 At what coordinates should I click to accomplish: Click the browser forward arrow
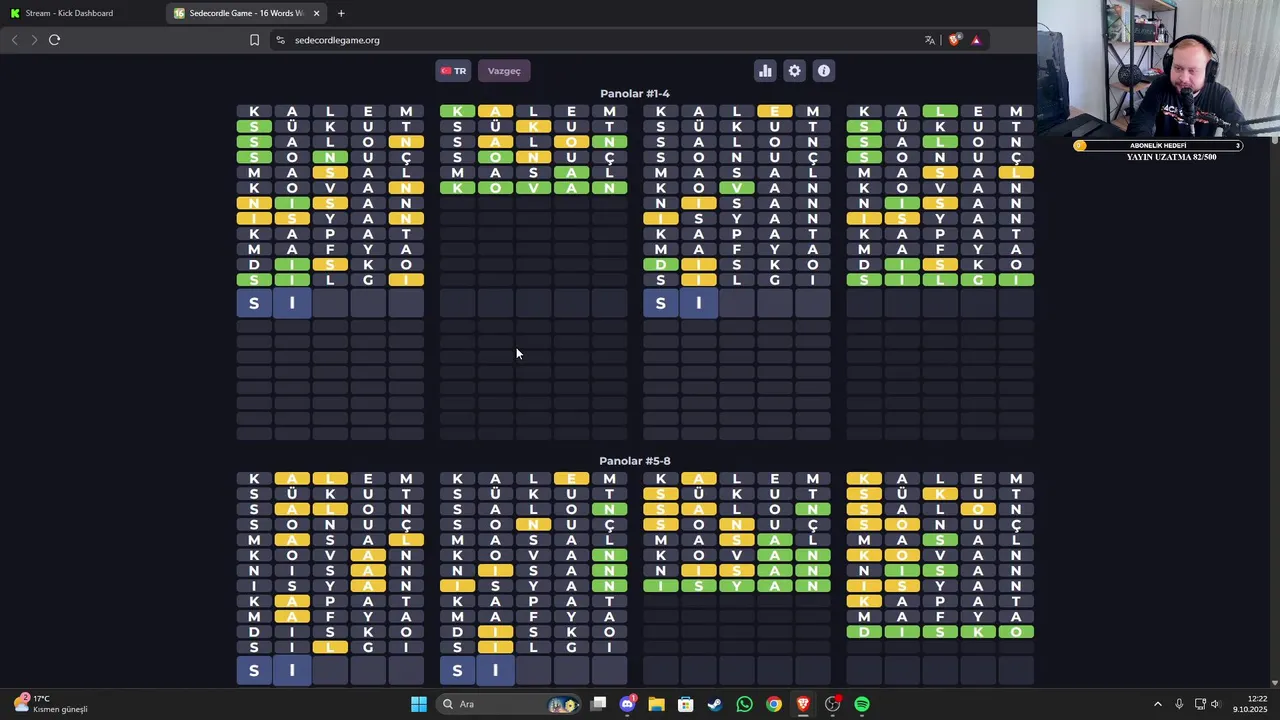(34, 40)
